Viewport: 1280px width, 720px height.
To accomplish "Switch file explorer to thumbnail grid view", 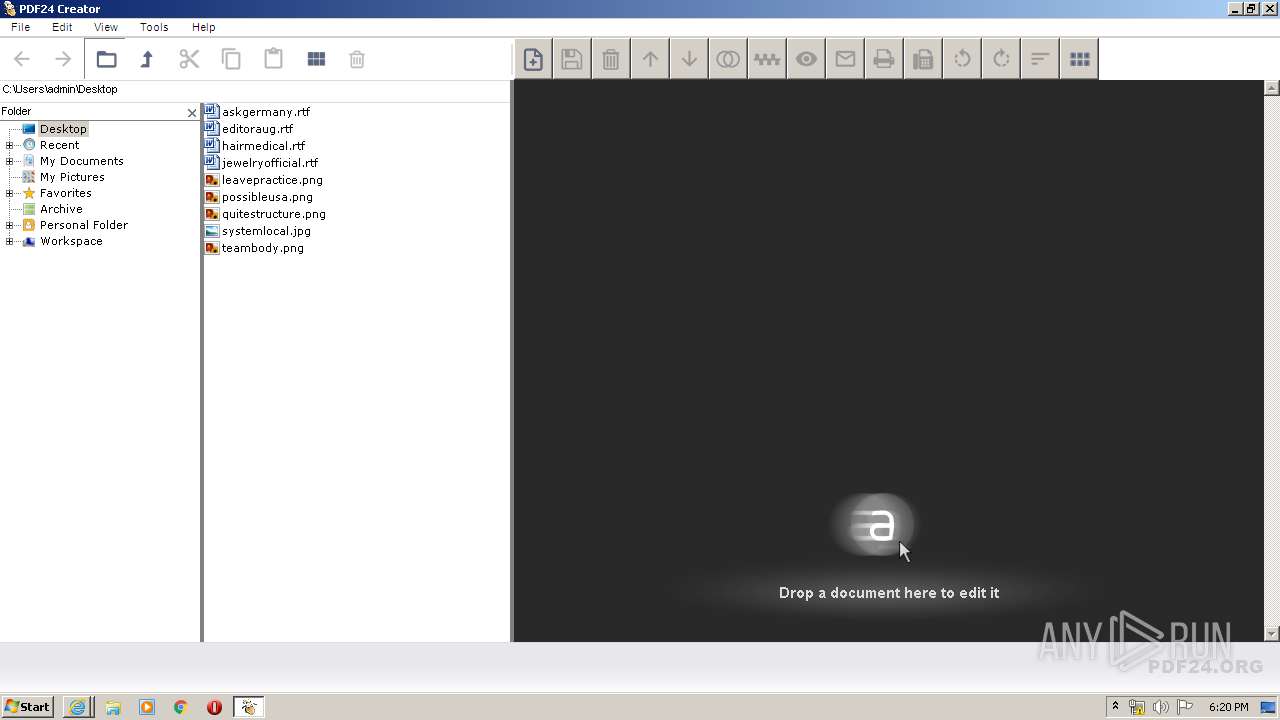I will pos(316,59).
